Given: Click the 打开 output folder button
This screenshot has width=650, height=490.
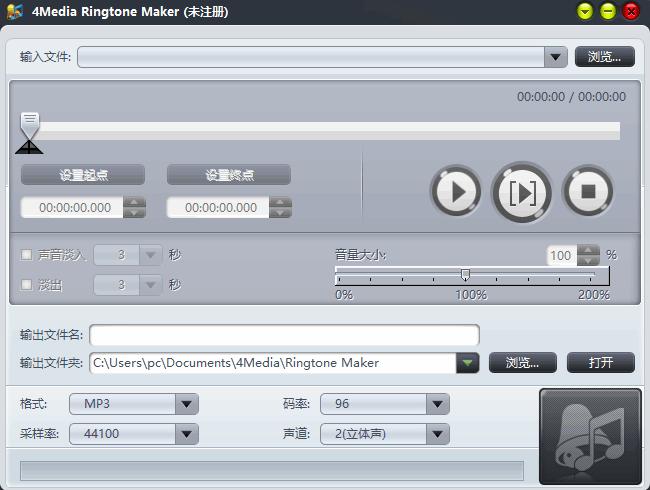Looking at the screenshot, I should pos(601,362).
